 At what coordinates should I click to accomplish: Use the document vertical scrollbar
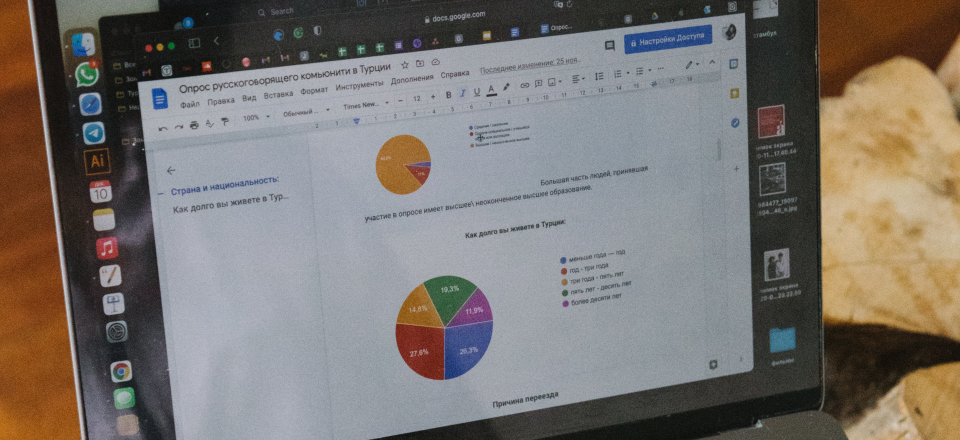coord(720,150)
